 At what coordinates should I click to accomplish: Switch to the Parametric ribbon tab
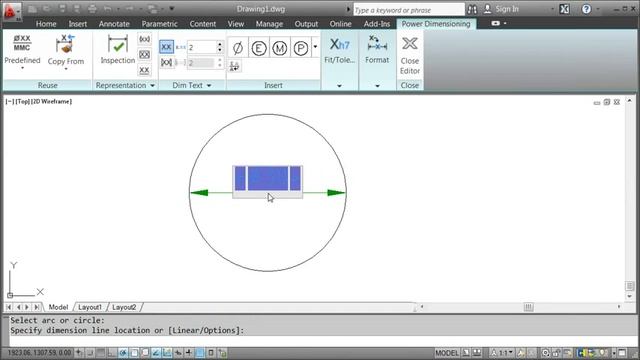click(160, 24)
